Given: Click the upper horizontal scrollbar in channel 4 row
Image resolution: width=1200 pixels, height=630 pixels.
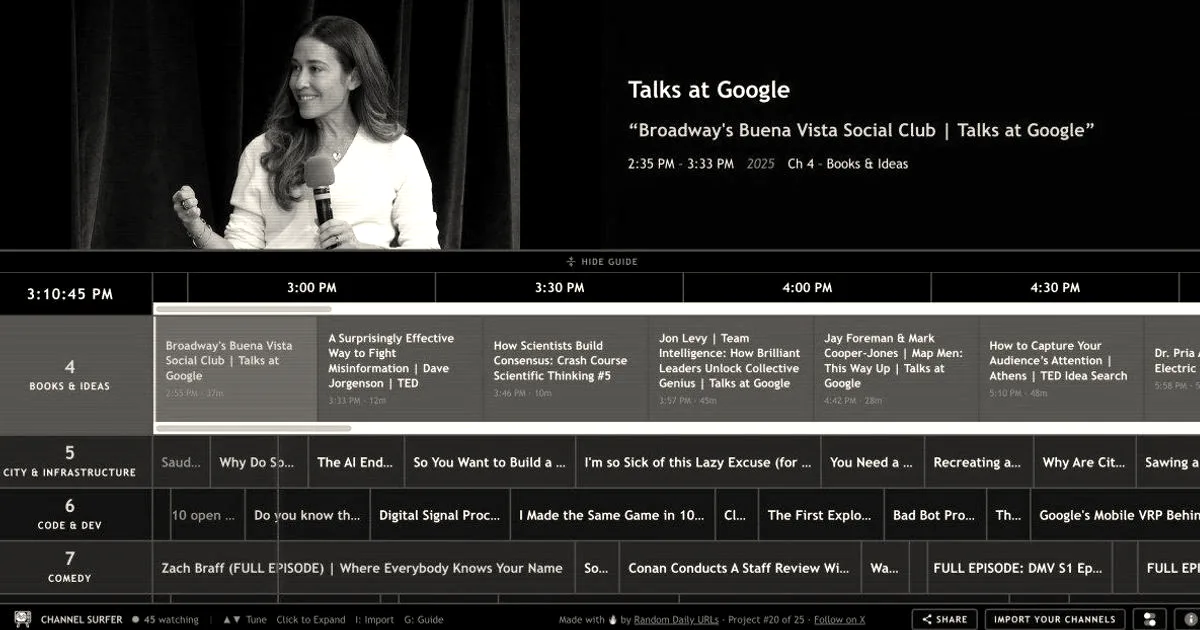Looking at the screenshot, I should point(244,309).
